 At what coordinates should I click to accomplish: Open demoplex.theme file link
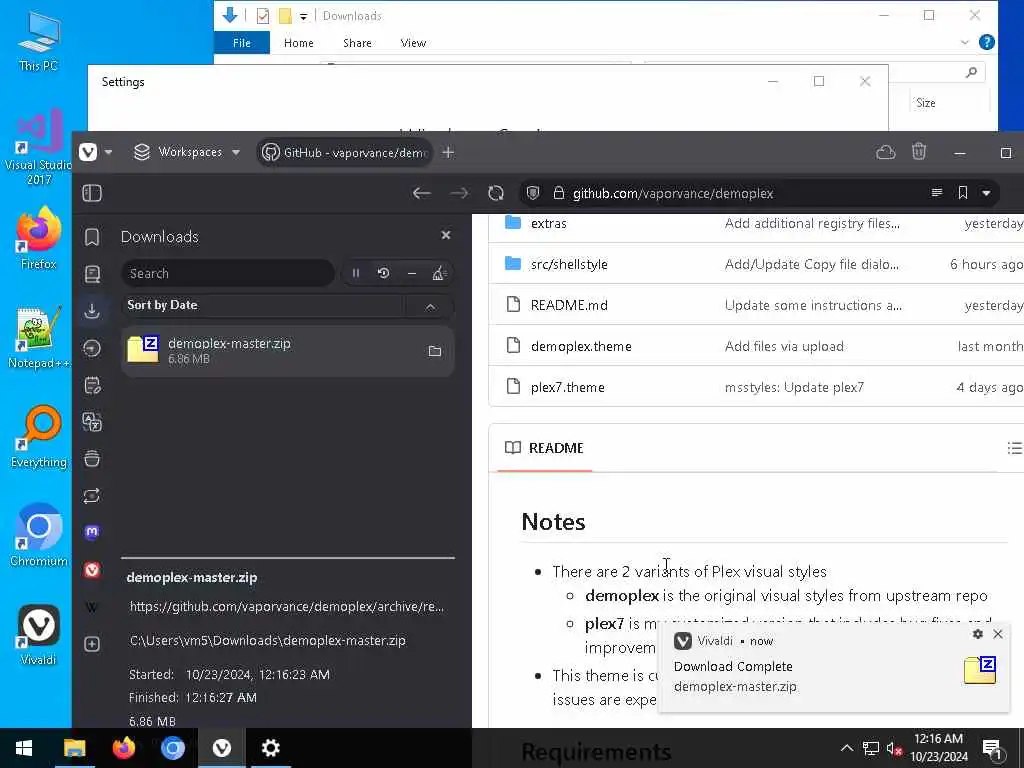click(x=581, y=346)
